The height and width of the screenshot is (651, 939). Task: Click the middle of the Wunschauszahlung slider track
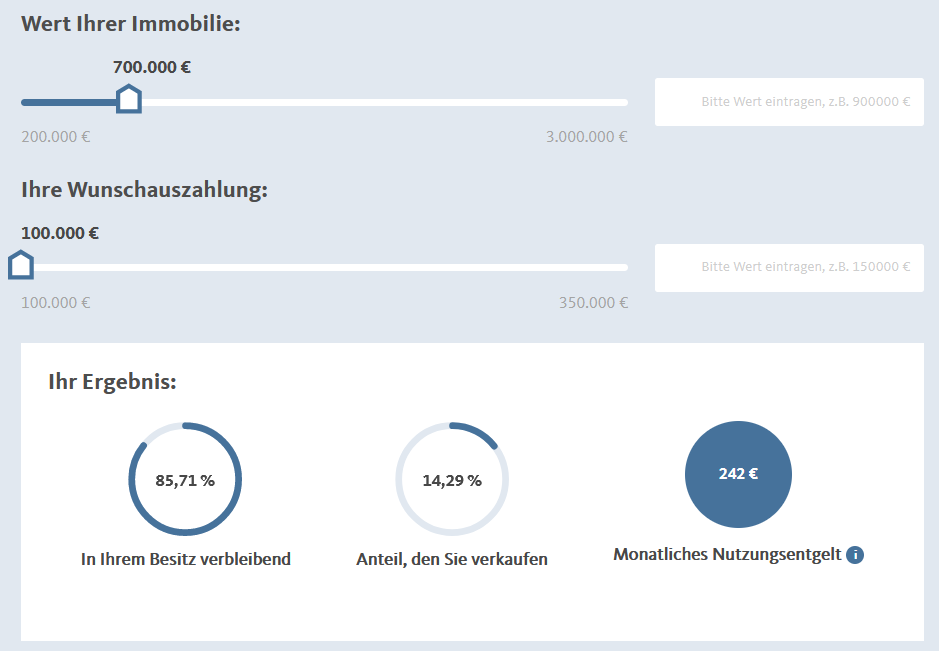click(x=325, y=267)
